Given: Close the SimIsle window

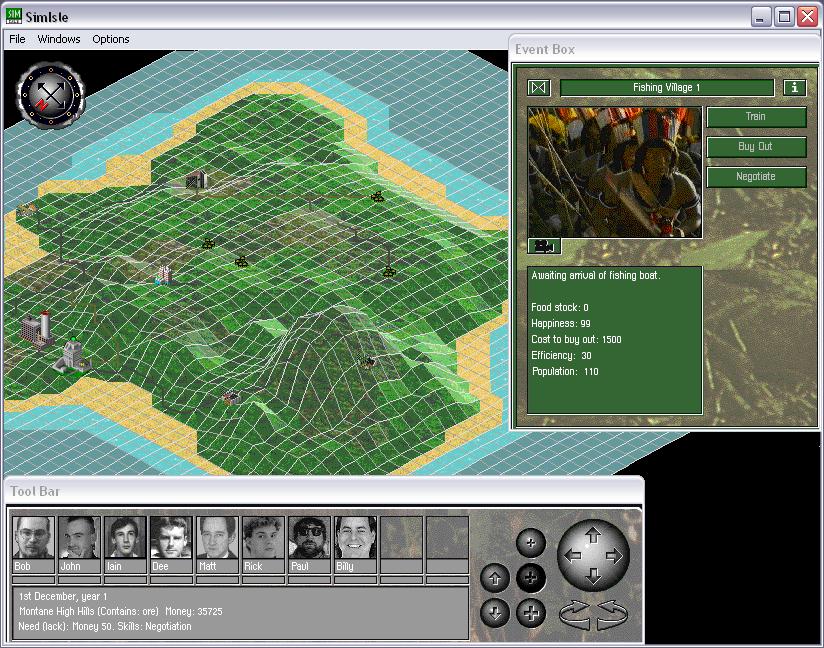Looking at the screenshot, I should click(807, 17).
